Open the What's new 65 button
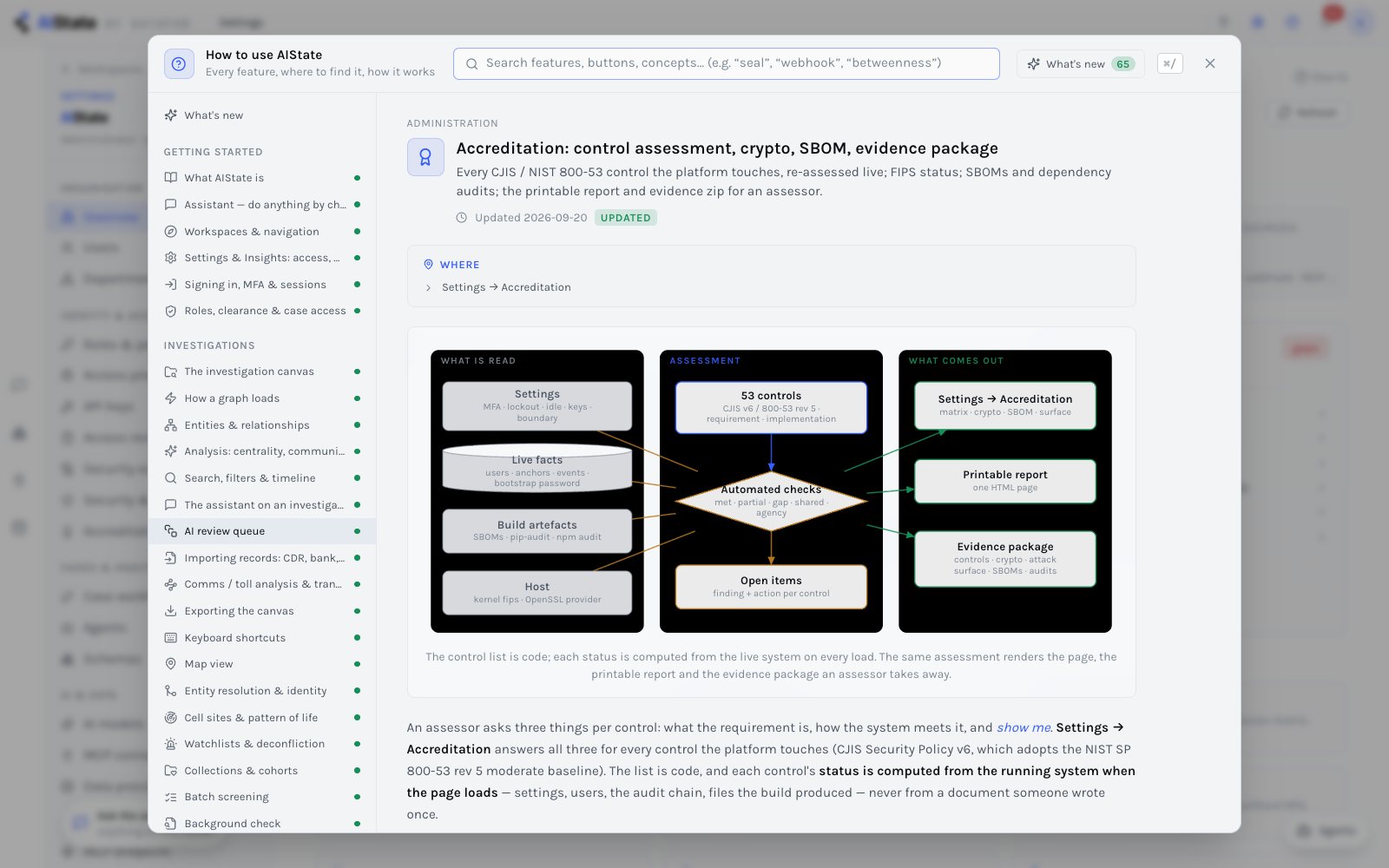 click(x=1081, y=64)
